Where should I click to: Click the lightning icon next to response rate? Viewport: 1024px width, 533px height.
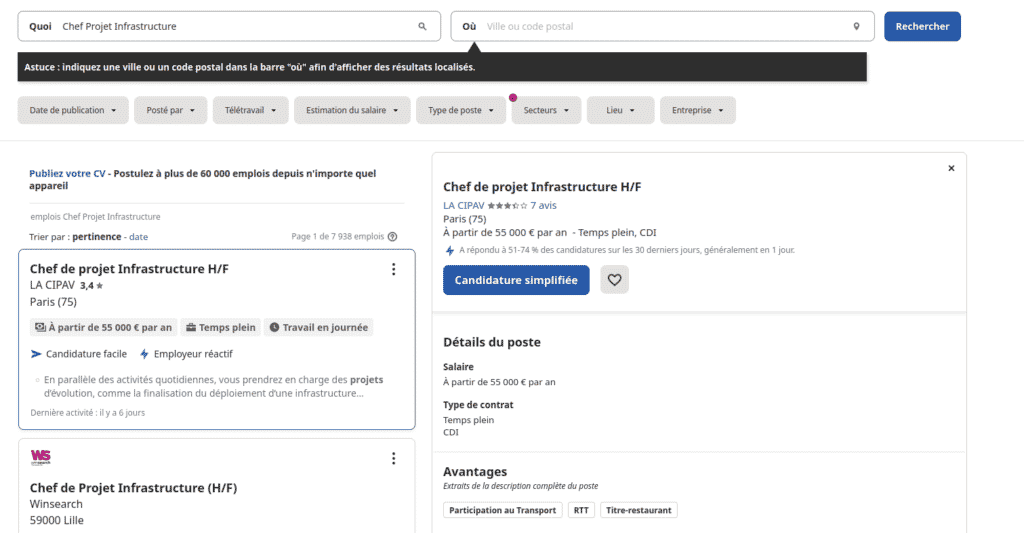(x=449, y=250)
